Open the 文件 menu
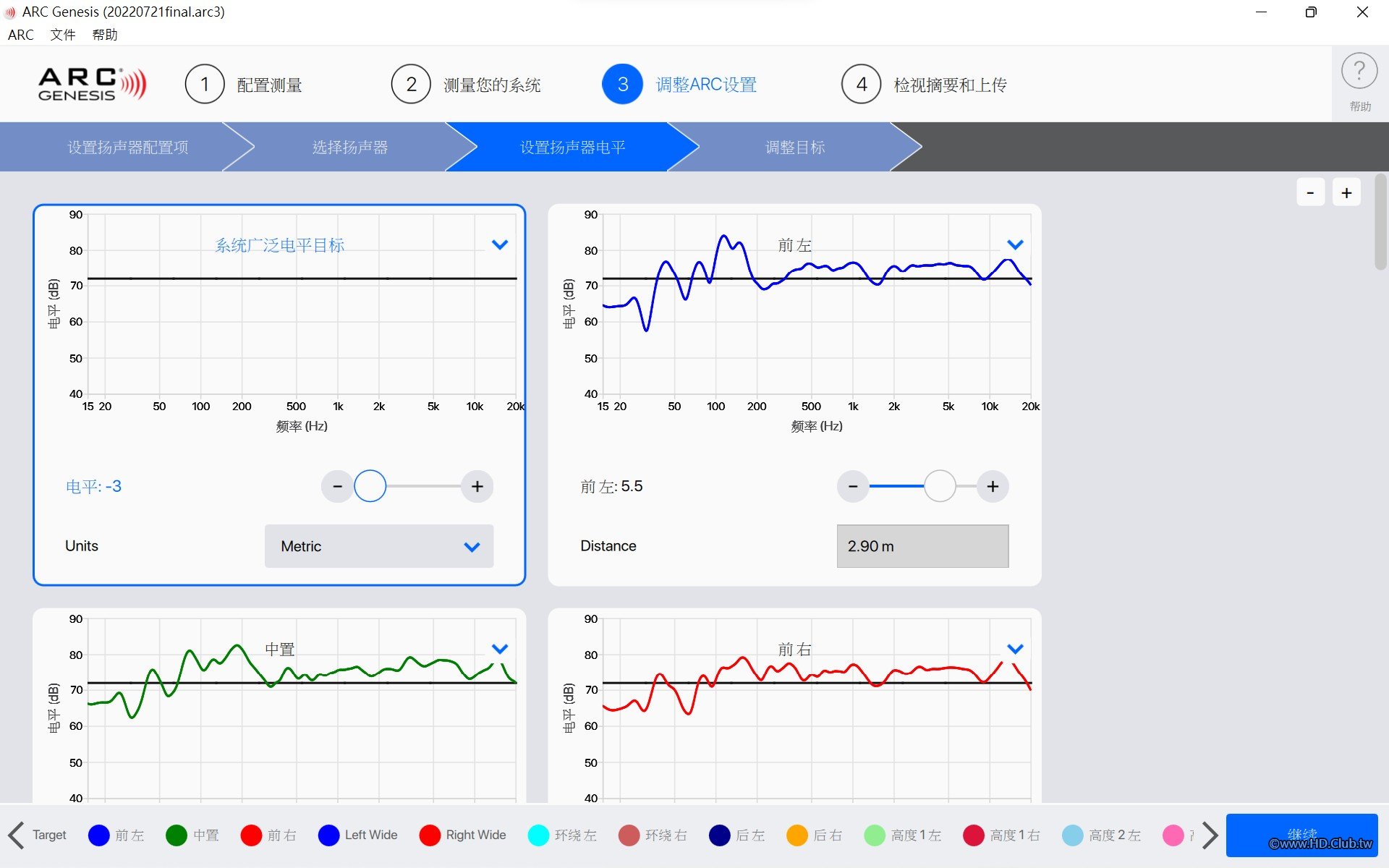 62,35
